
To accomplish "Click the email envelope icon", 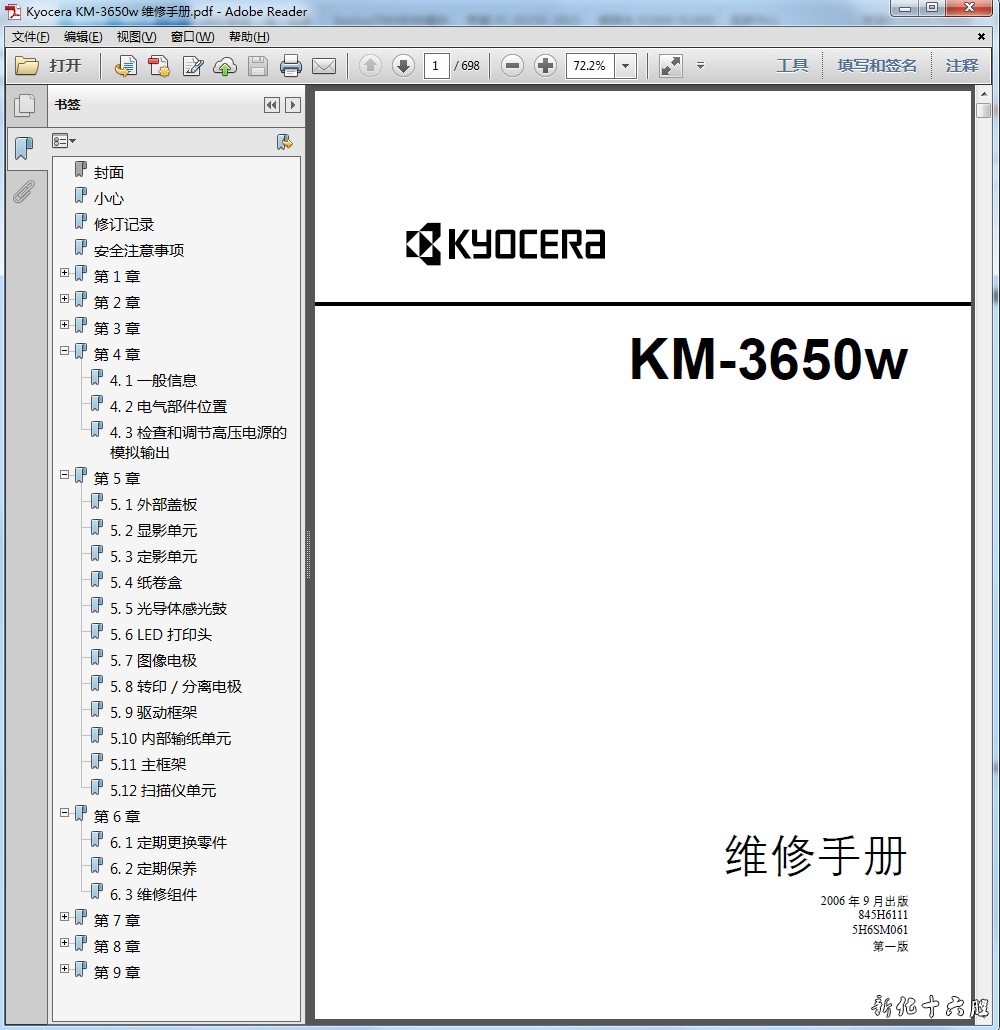I will click(x=324, y=66).
